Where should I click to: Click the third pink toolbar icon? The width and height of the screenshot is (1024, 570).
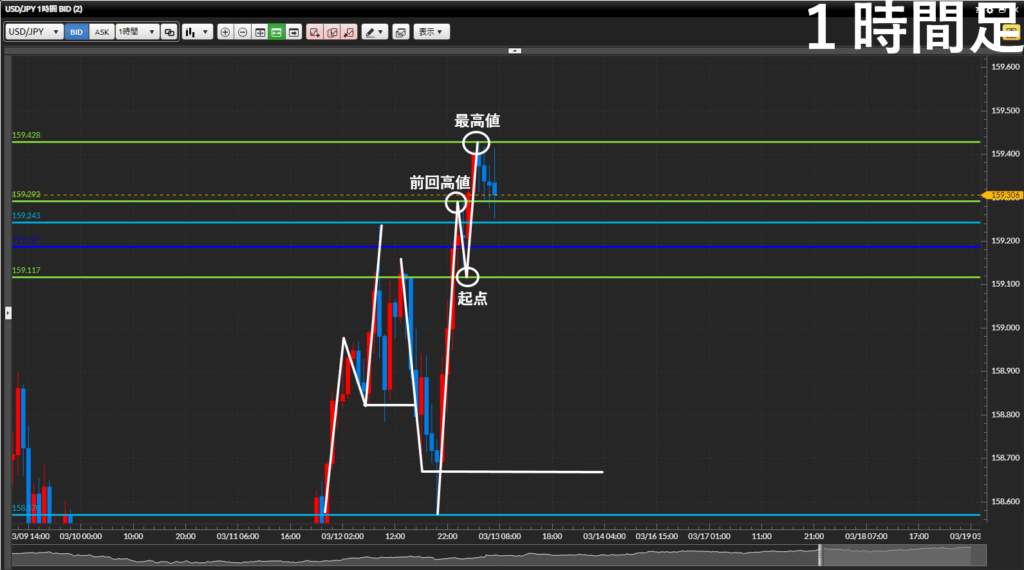pos(348,32)
